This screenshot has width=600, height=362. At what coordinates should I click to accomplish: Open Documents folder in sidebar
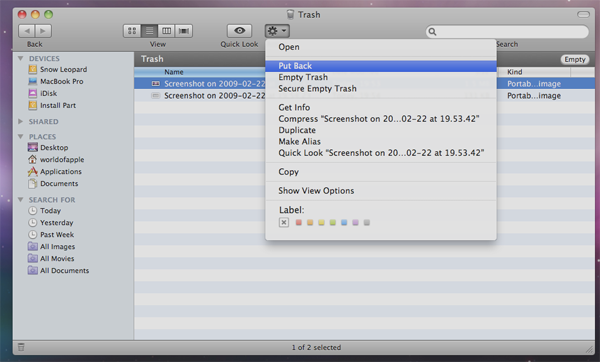(x=53, y=184)
